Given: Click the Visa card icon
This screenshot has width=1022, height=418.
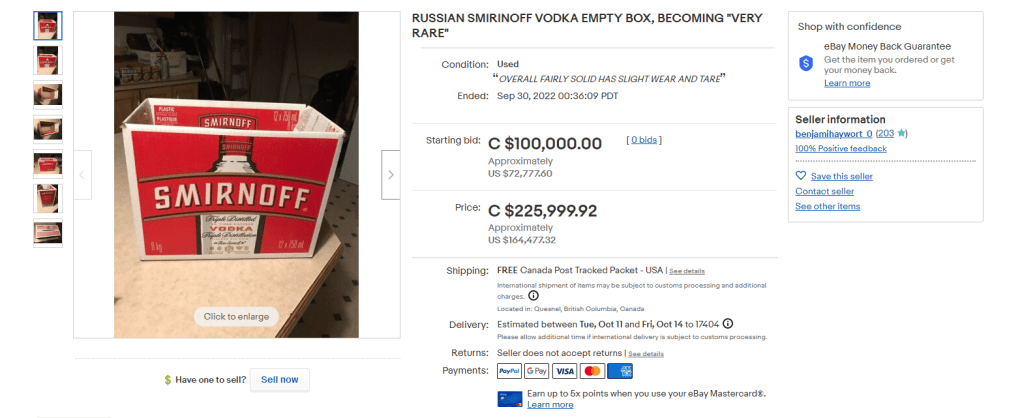Looking at the screenshot, I should [564, 371].
